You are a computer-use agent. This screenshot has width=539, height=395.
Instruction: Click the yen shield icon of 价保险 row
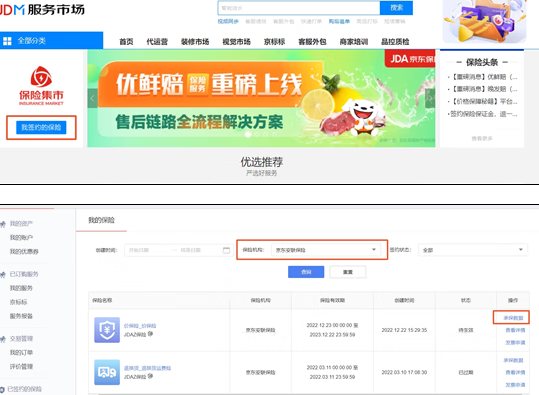107,330
